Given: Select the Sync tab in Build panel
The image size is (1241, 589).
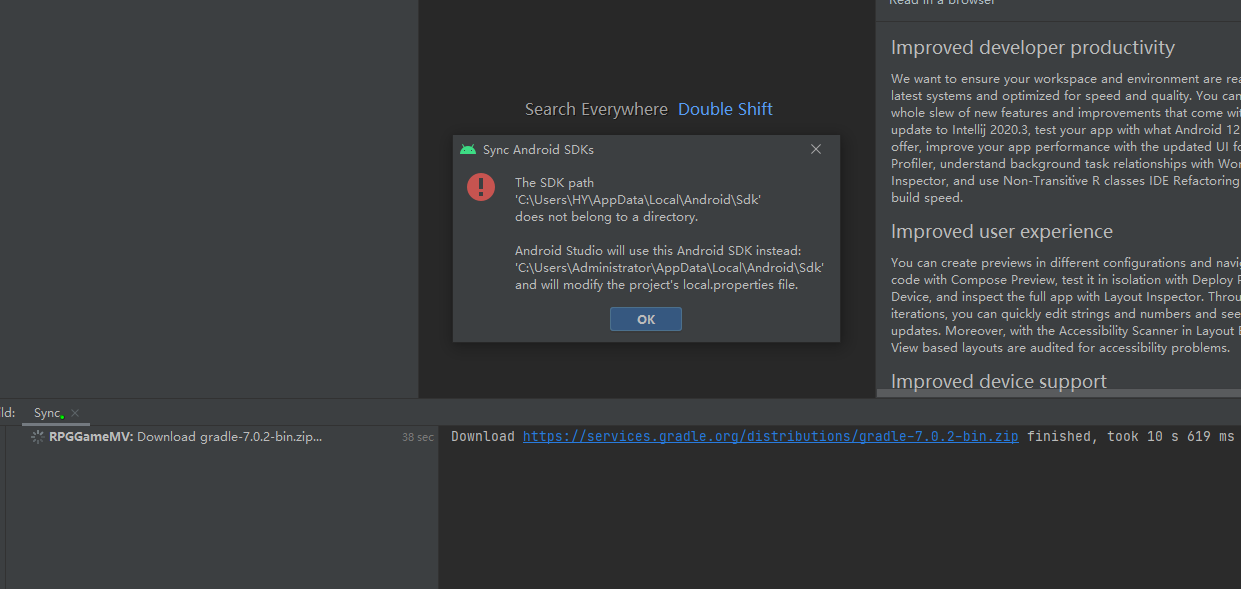Looking at the screenshot, I should pos(48,412).
